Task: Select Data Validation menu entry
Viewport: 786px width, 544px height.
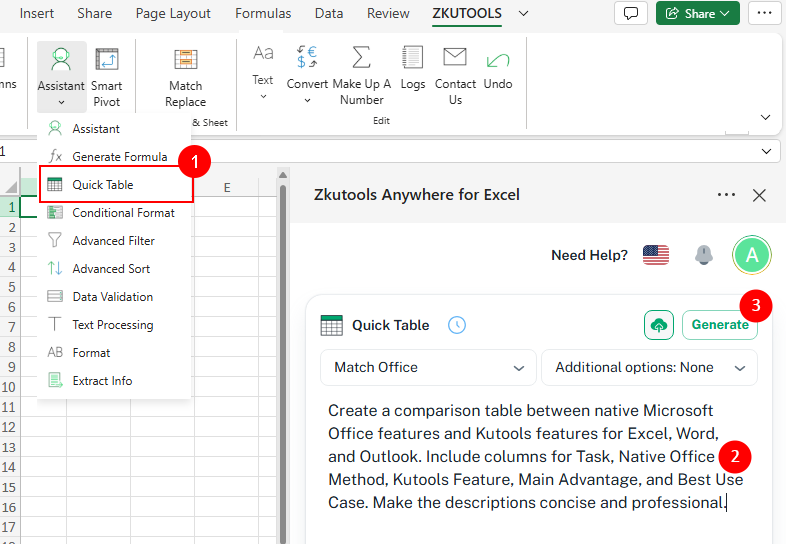Action: click(114, 297)
